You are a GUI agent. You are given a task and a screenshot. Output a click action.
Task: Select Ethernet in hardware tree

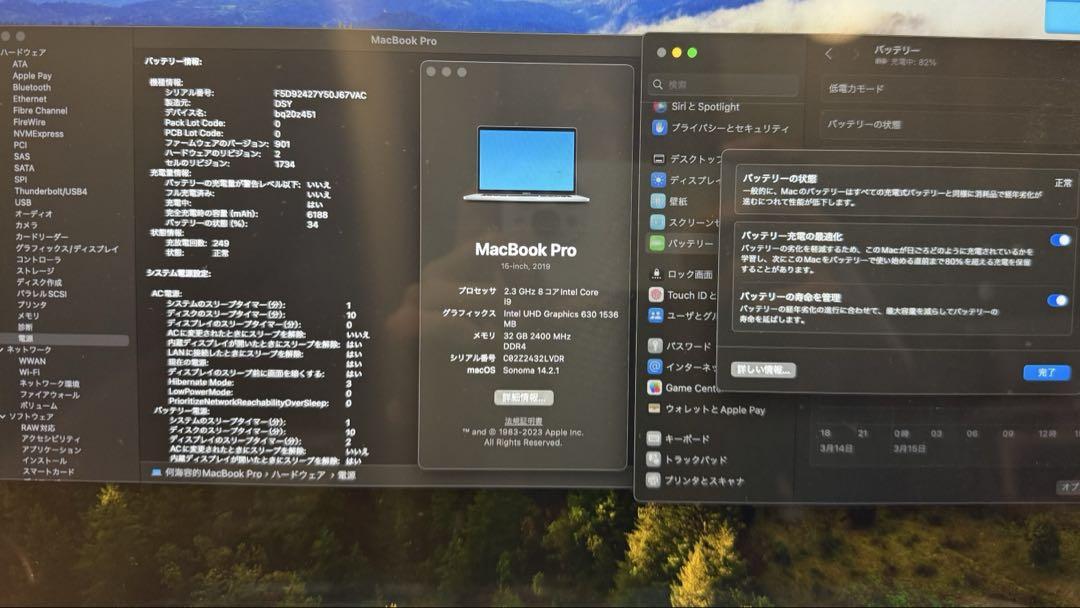click(x=30, y=99)
